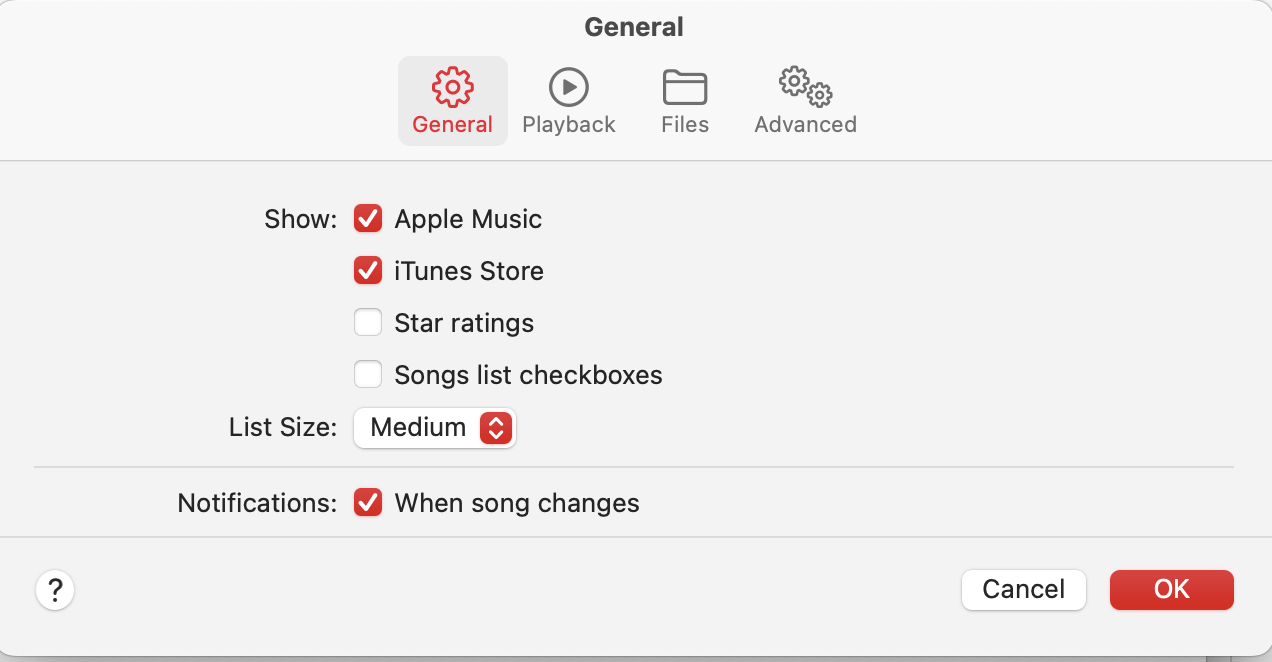Screen dimensions: 1272x662
Task: Click the General gear icon
Action: [452, 88]
